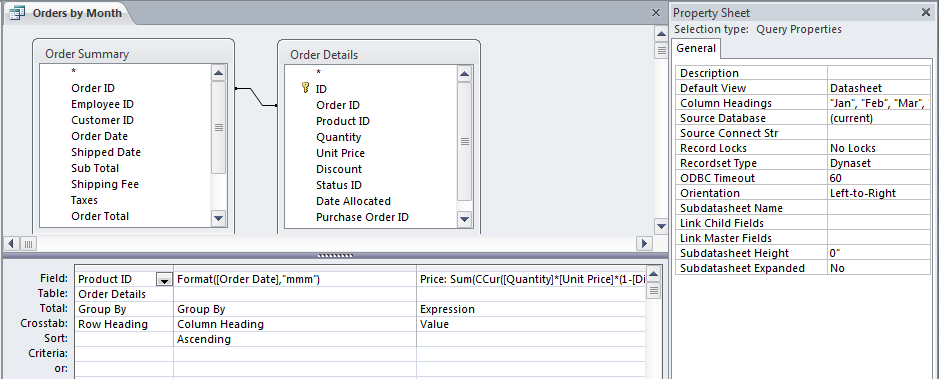Click the Format([Order Date],"mmm") field cell
The height and width of the screenshot is (379, 939).
pyautogui.click(x=295, y=280)
